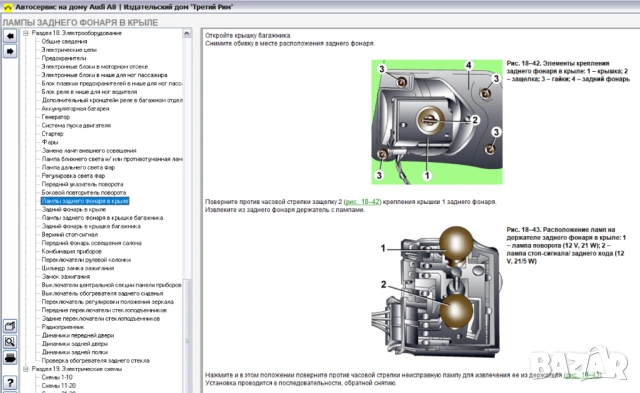Open Переключатели рулевой колонки
The height and width of the screenshot is (393, 640).
[x=86, y=260]
